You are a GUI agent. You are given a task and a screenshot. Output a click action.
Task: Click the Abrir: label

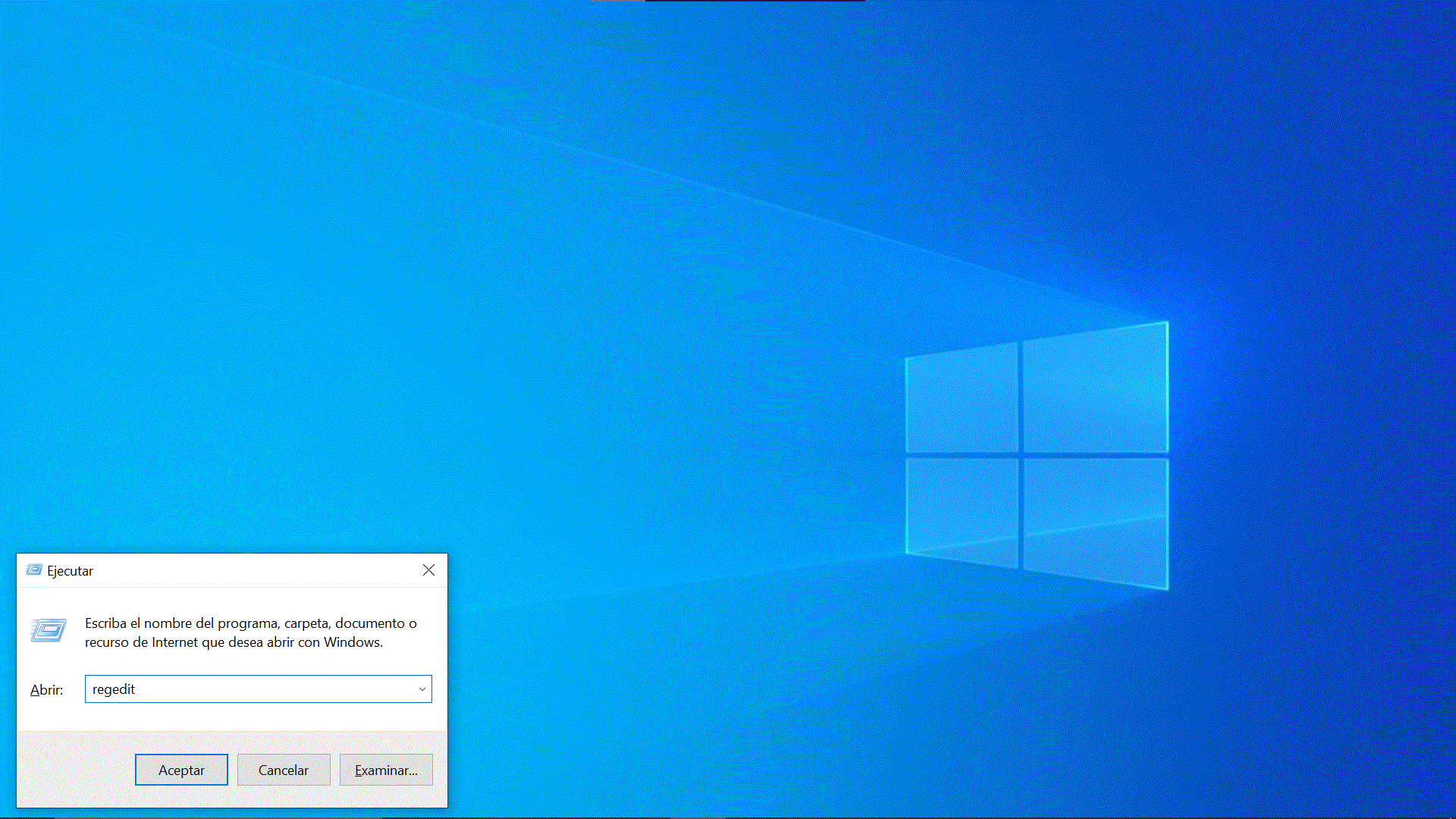[46, 690]
